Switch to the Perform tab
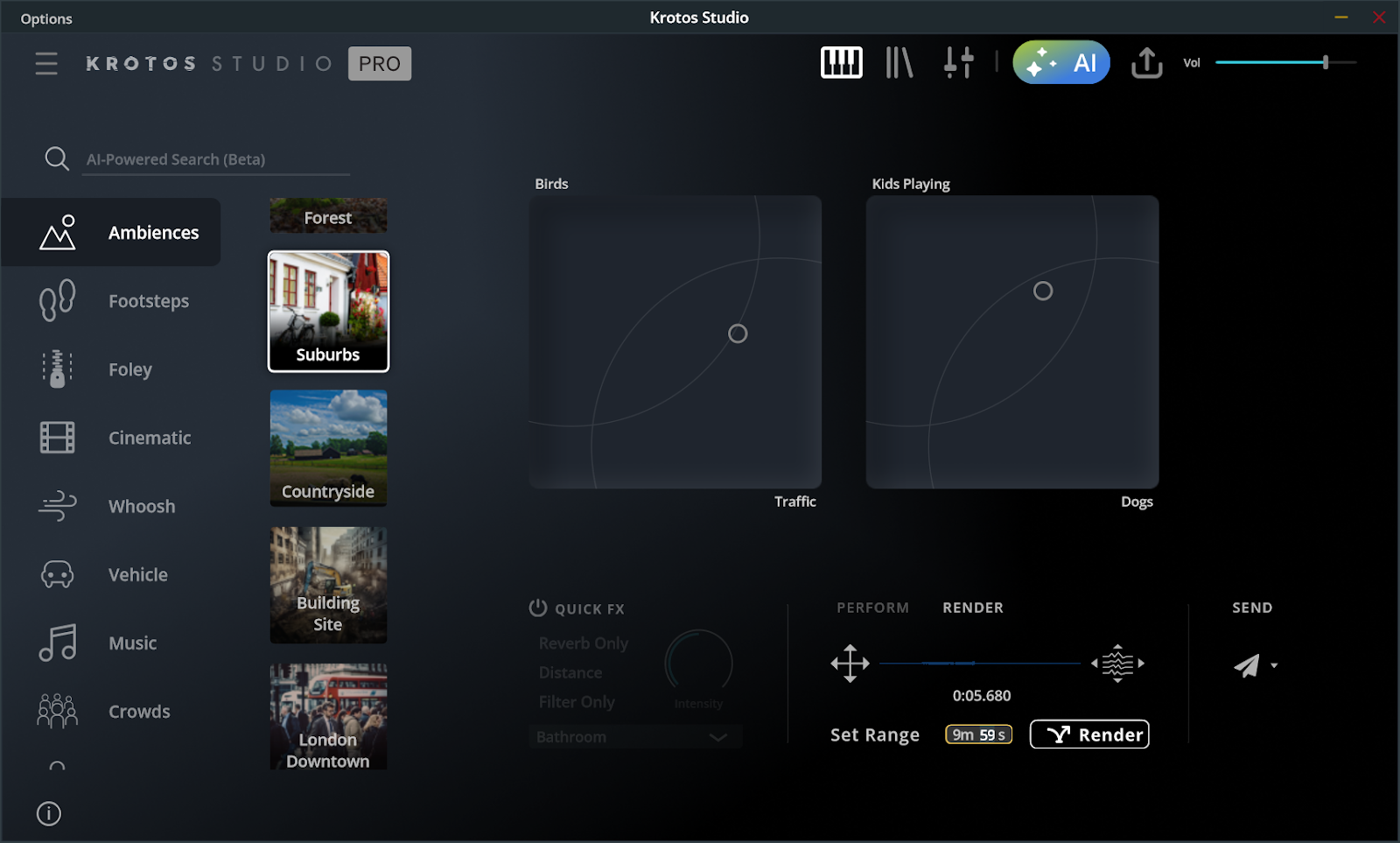Screen dimensions: 1400x843 [x=872, y=608]
